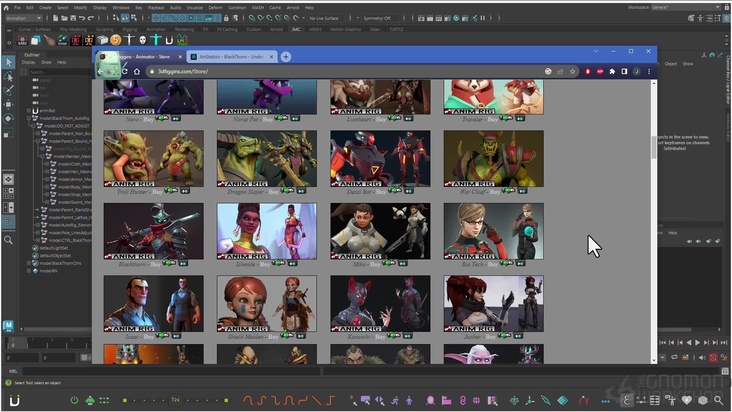Click the orange number 5 shelf icon
This screenshot has height=412, width=732.
(x=116, y=39)
